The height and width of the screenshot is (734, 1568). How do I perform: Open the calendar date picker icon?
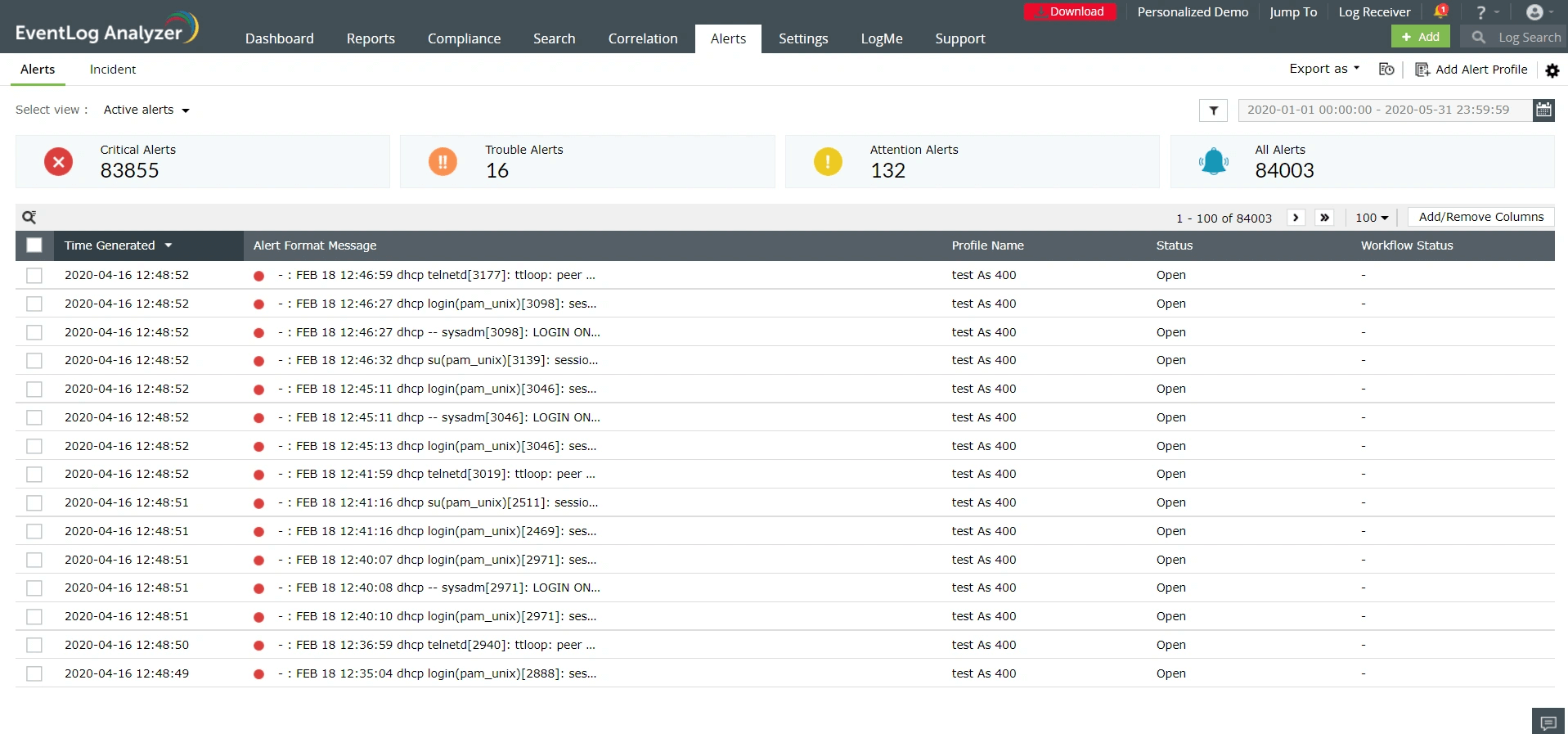click(x=1543, y=110)
